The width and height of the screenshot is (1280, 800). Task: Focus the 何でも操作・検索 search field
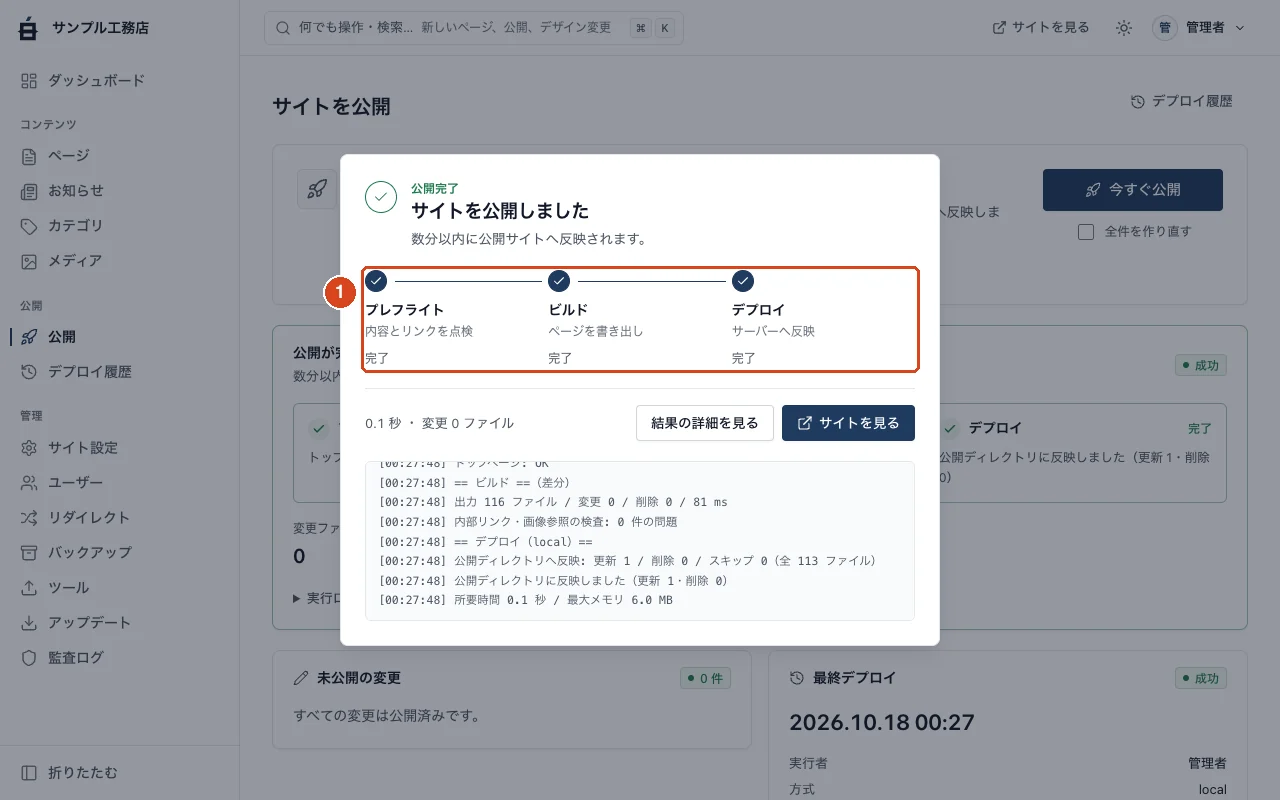click(474, 28)
